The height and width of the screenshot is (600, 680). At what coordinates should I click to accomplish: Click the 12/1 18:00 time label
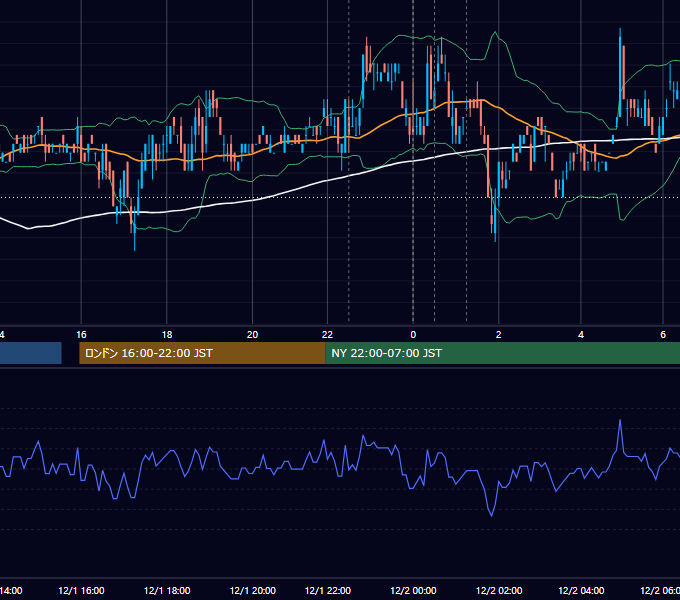click(x=167, y=590)
